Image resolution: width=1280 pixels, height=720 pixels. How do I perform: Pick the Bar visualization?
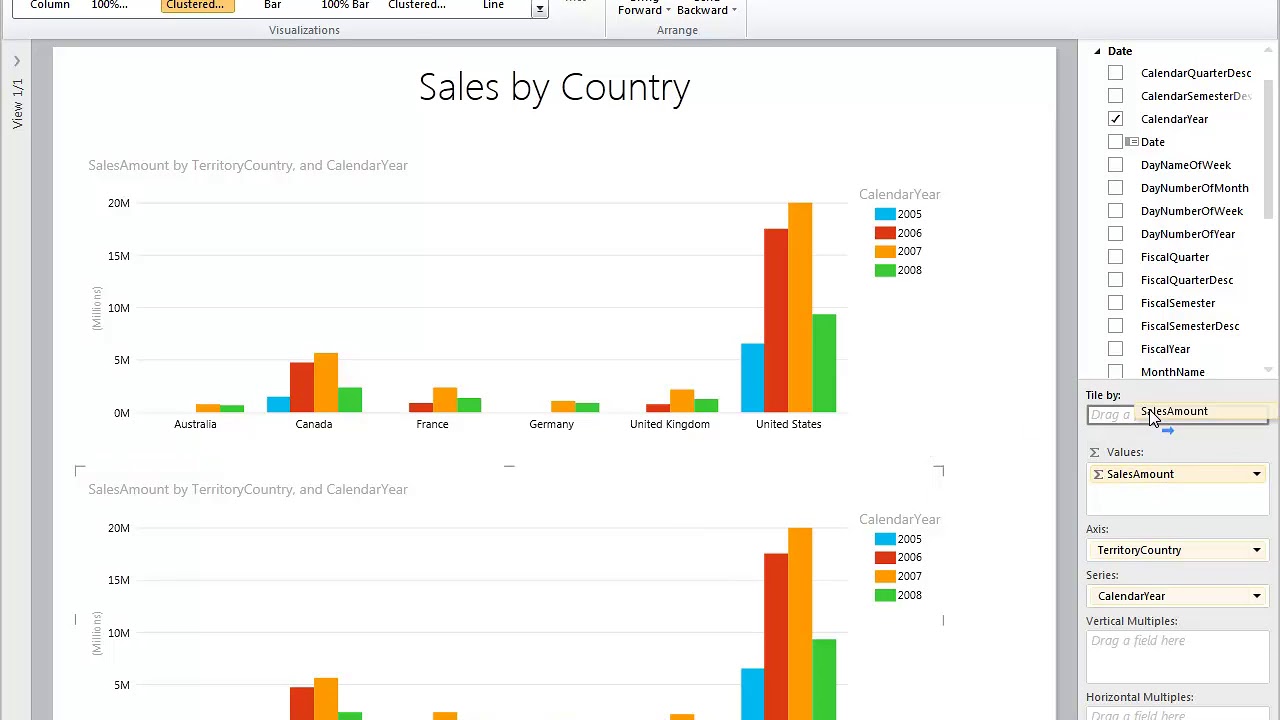(x=272, y=5)
